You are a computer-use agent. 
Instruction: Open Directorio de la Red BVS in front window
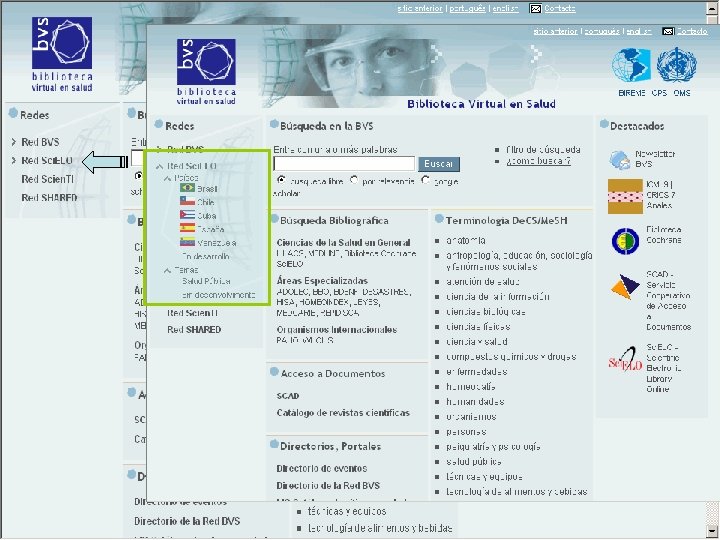[328, 485]
